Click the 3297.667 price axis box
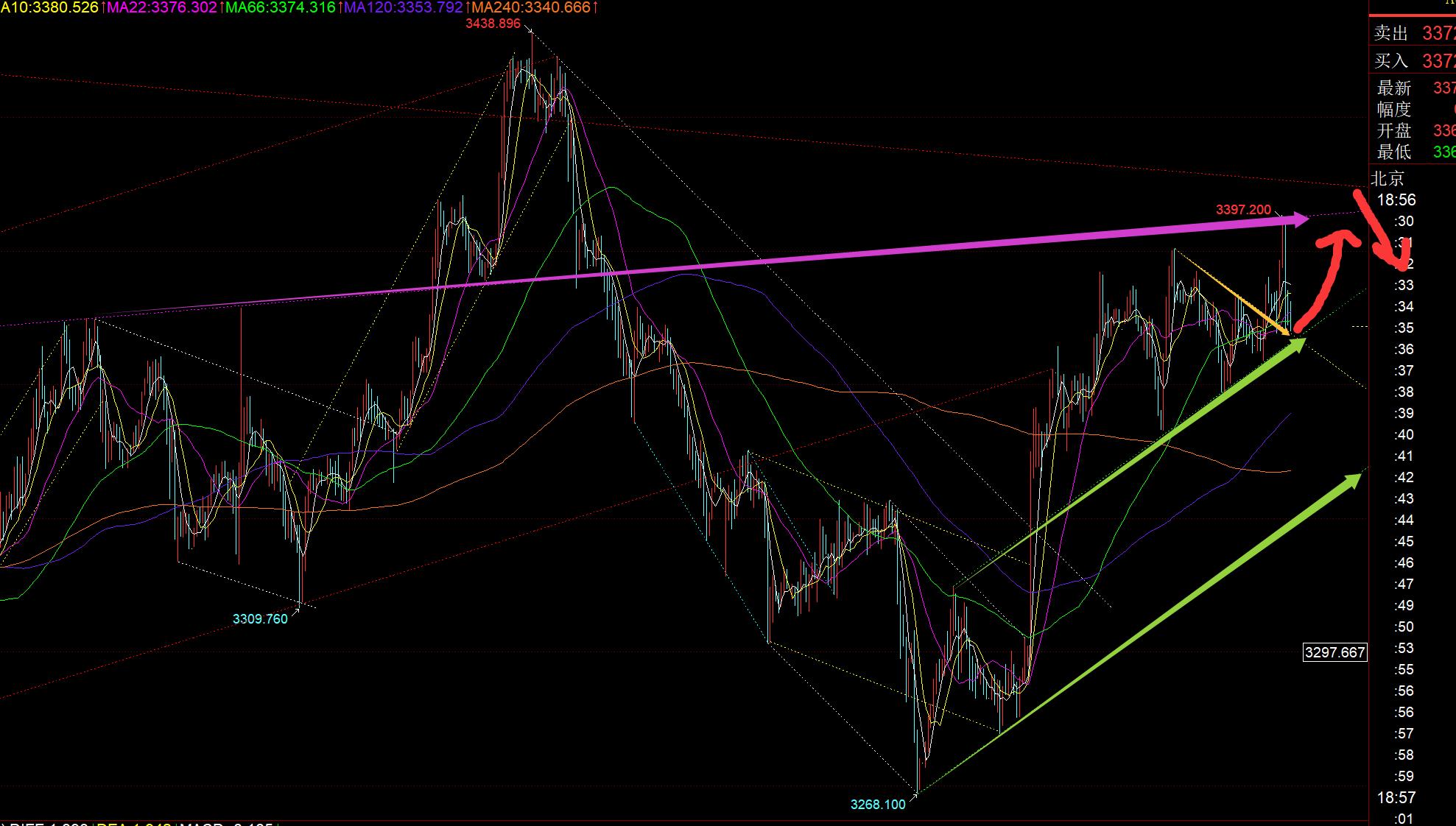This screenshot has width=1456, height=826. tap(1334, 652)
